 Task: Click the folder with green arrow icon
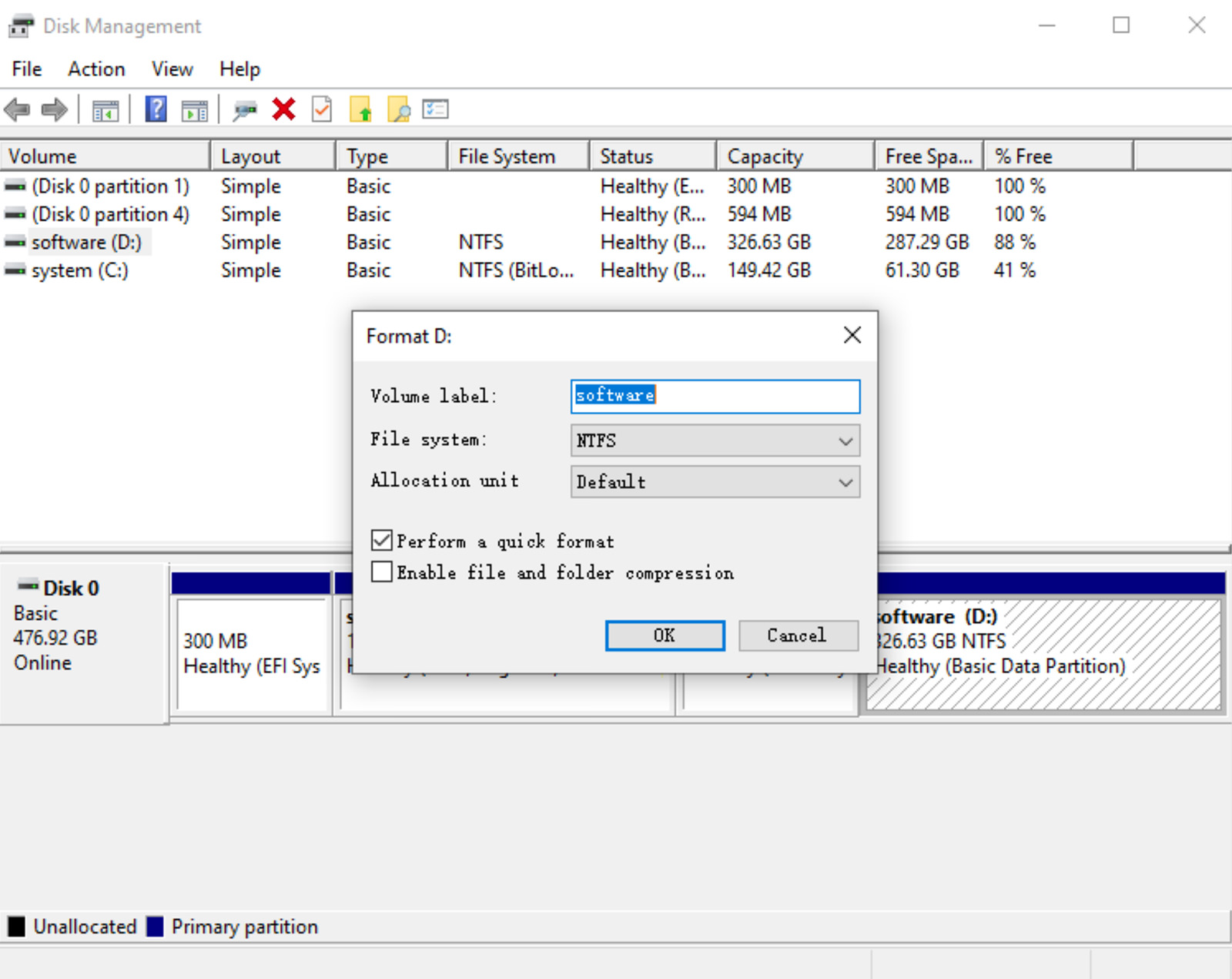pos(360,109)
